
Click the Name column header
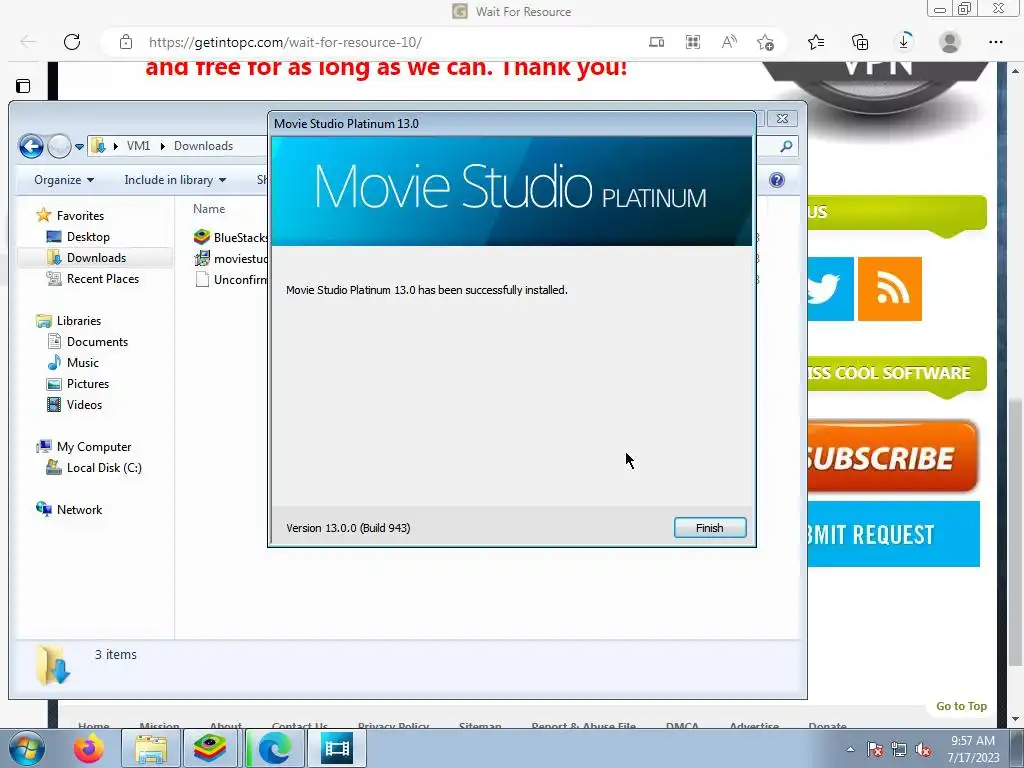209,209
